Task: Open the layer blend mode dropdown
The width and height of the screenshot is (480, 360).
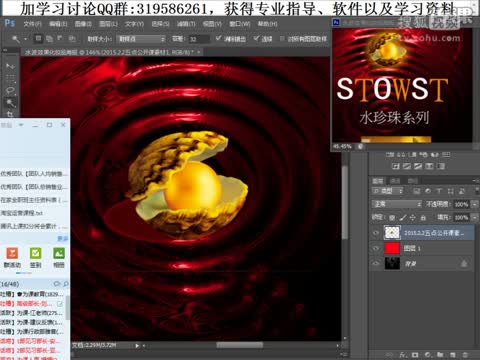Action: [x=397, y=204]
